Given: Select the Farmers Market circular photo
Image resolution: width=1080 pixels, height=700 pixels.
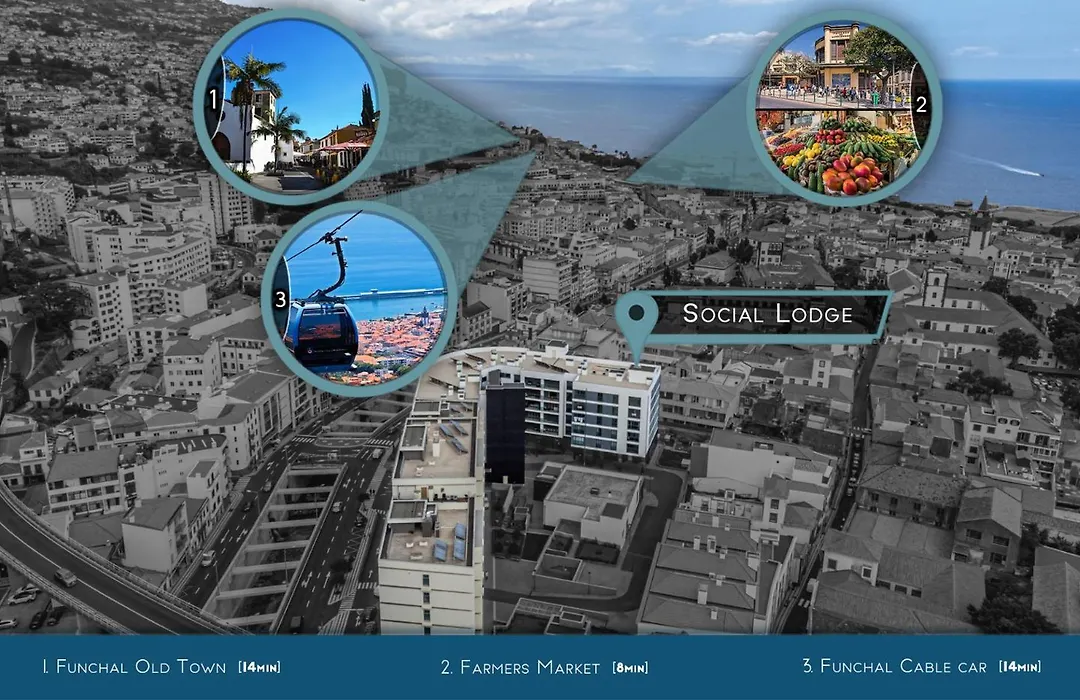Looking at the screenshot, I should coord(844,107).
